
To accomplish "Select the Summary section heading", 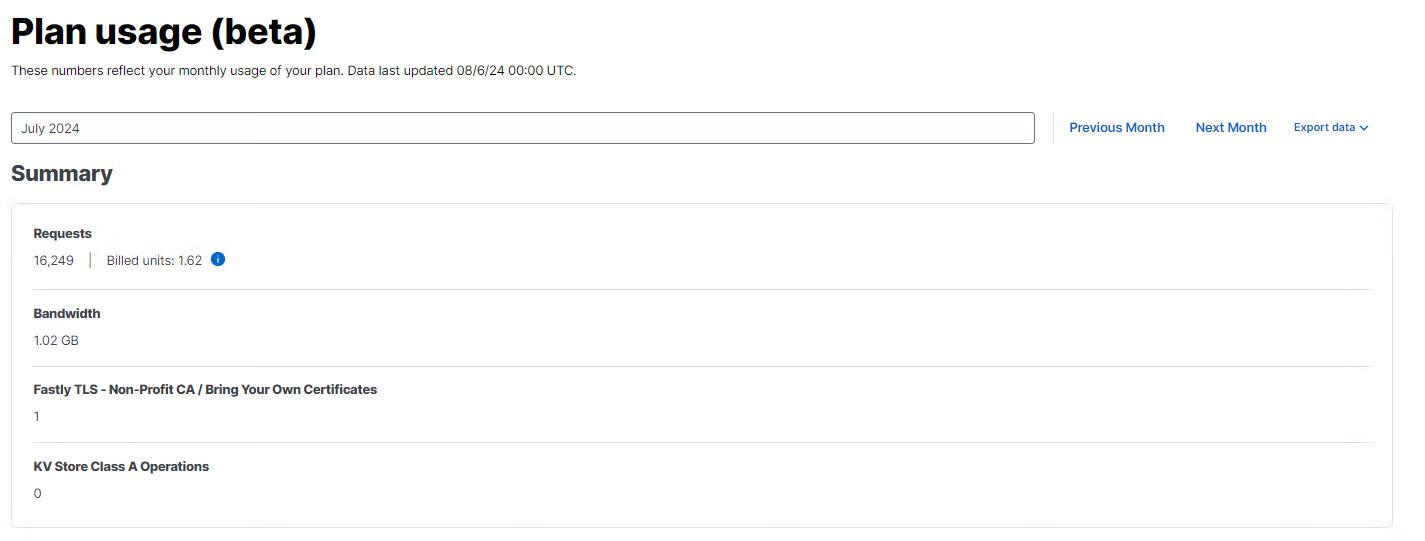I will click(x=62, y=173).
